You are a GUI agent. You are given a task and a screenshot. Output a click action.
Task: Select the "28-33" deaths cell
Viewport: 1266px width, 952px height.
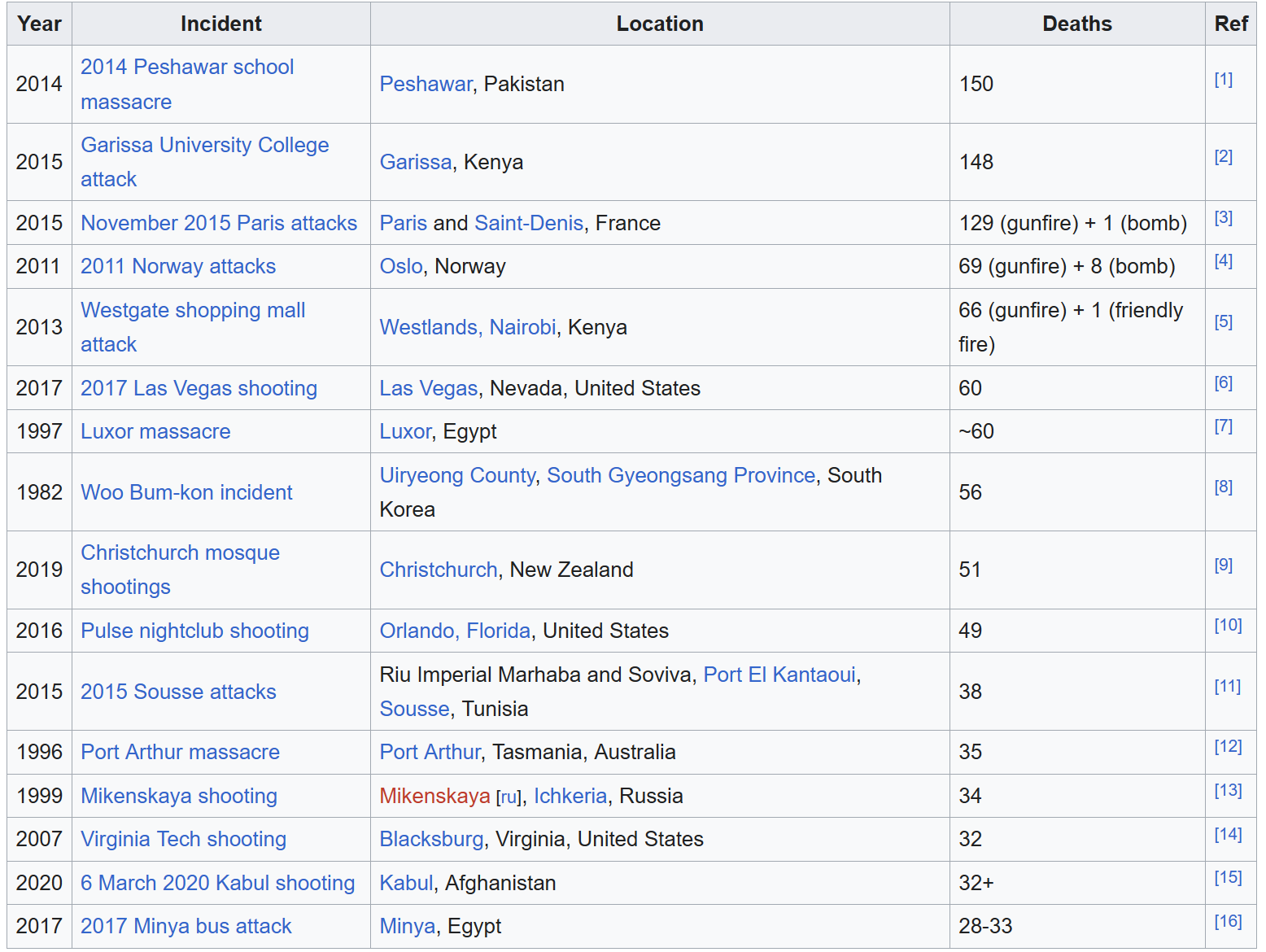pos(1077,926)
